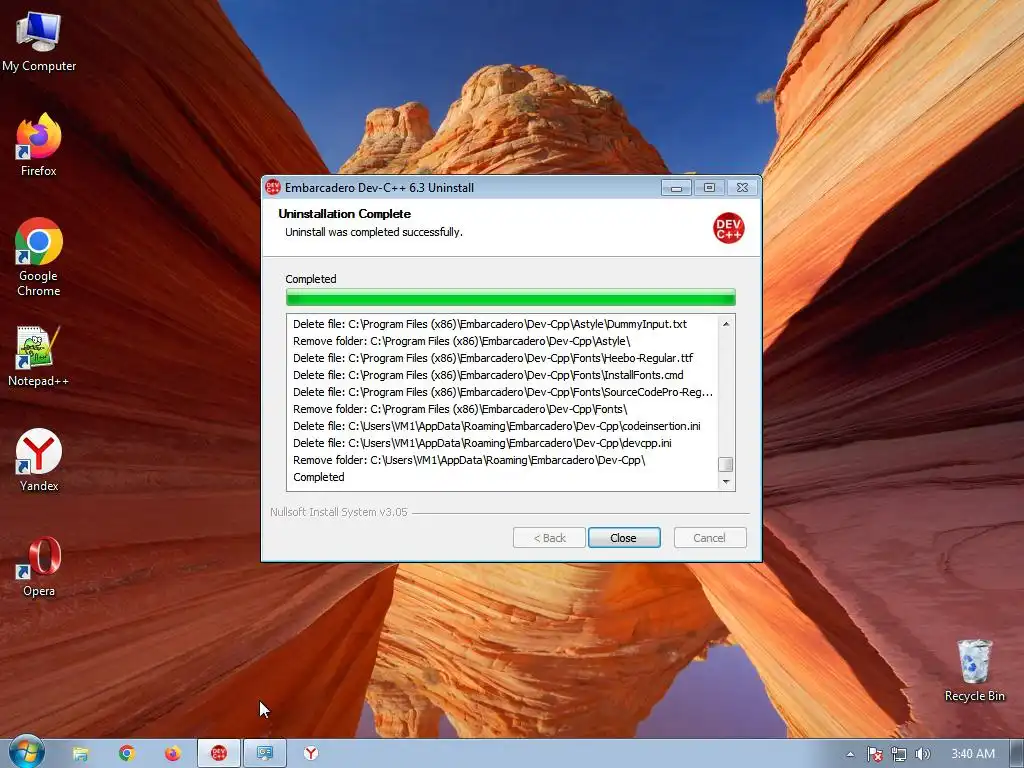The width and height of the screenshot is (1024, 768).
Task: Click the log list scroll down arrow
Action: (x=726, y=482)
